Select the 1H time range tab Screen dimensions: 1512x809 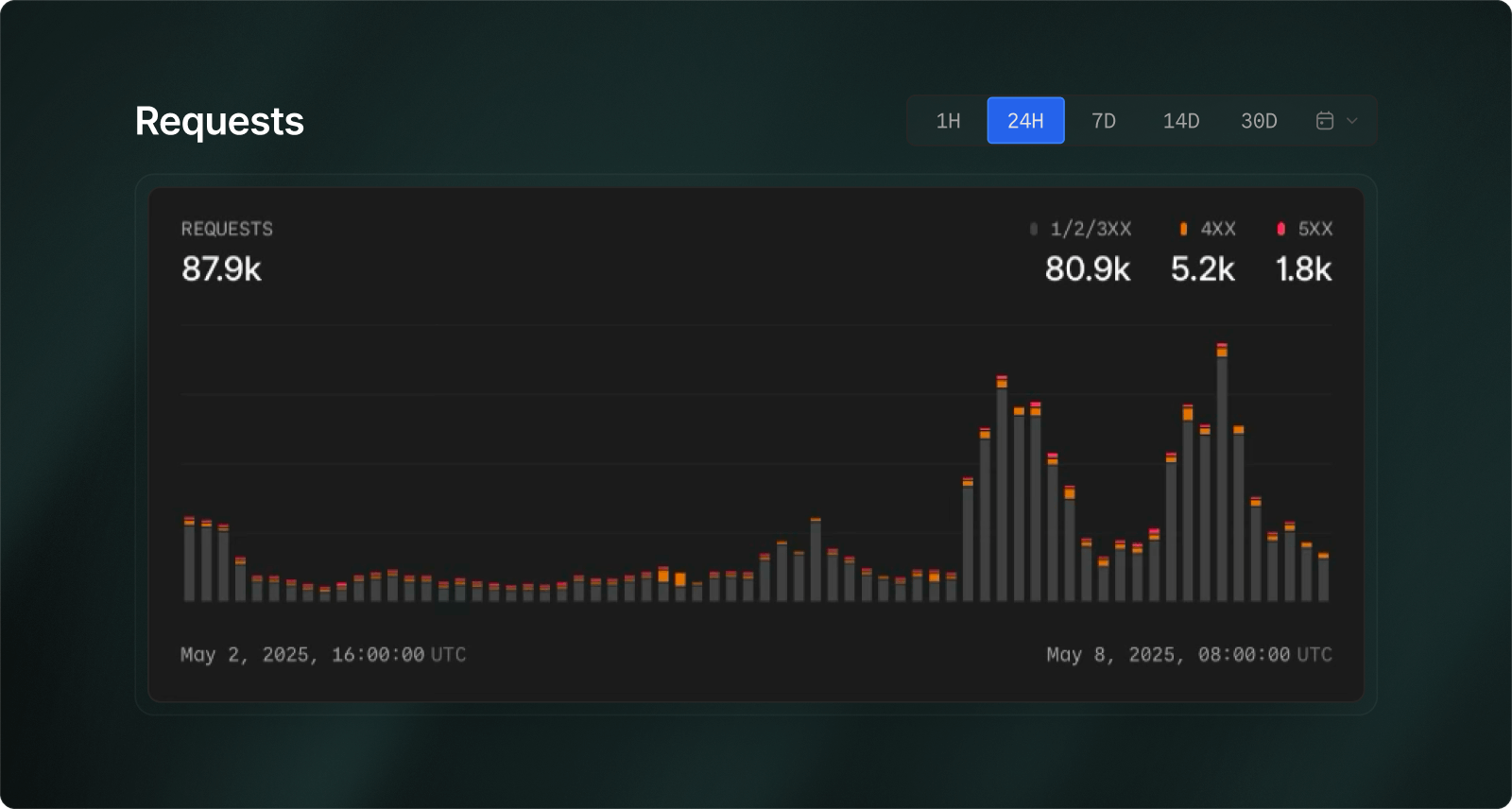(948, 121)
